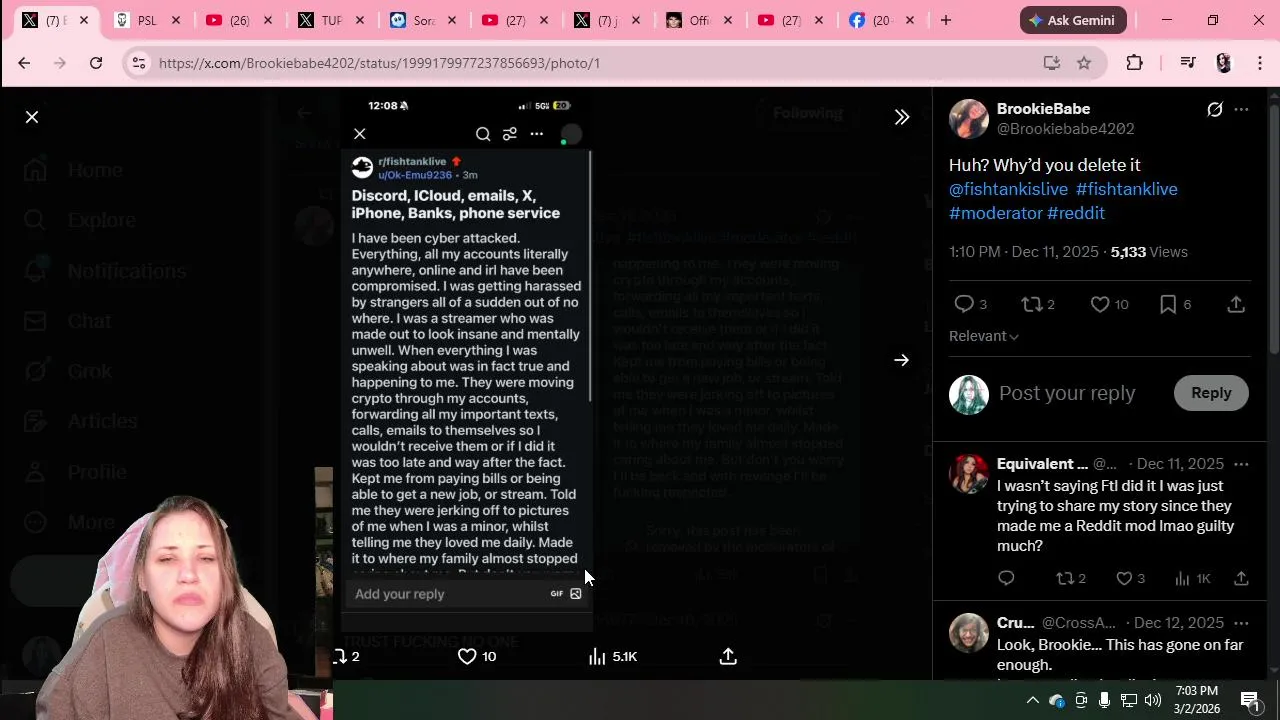Click the @fishtankislive mention link

coord(1008,189)
